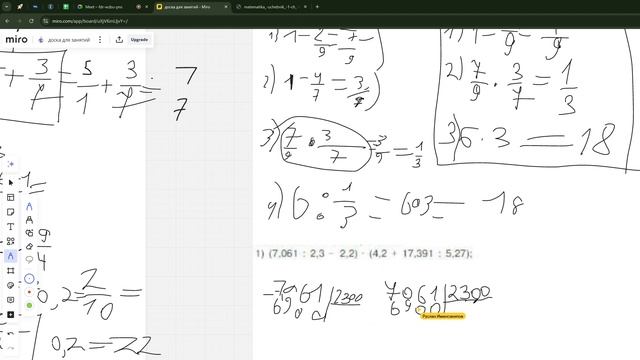
Task: Open more tools plus button
Action: coord(11,315)
